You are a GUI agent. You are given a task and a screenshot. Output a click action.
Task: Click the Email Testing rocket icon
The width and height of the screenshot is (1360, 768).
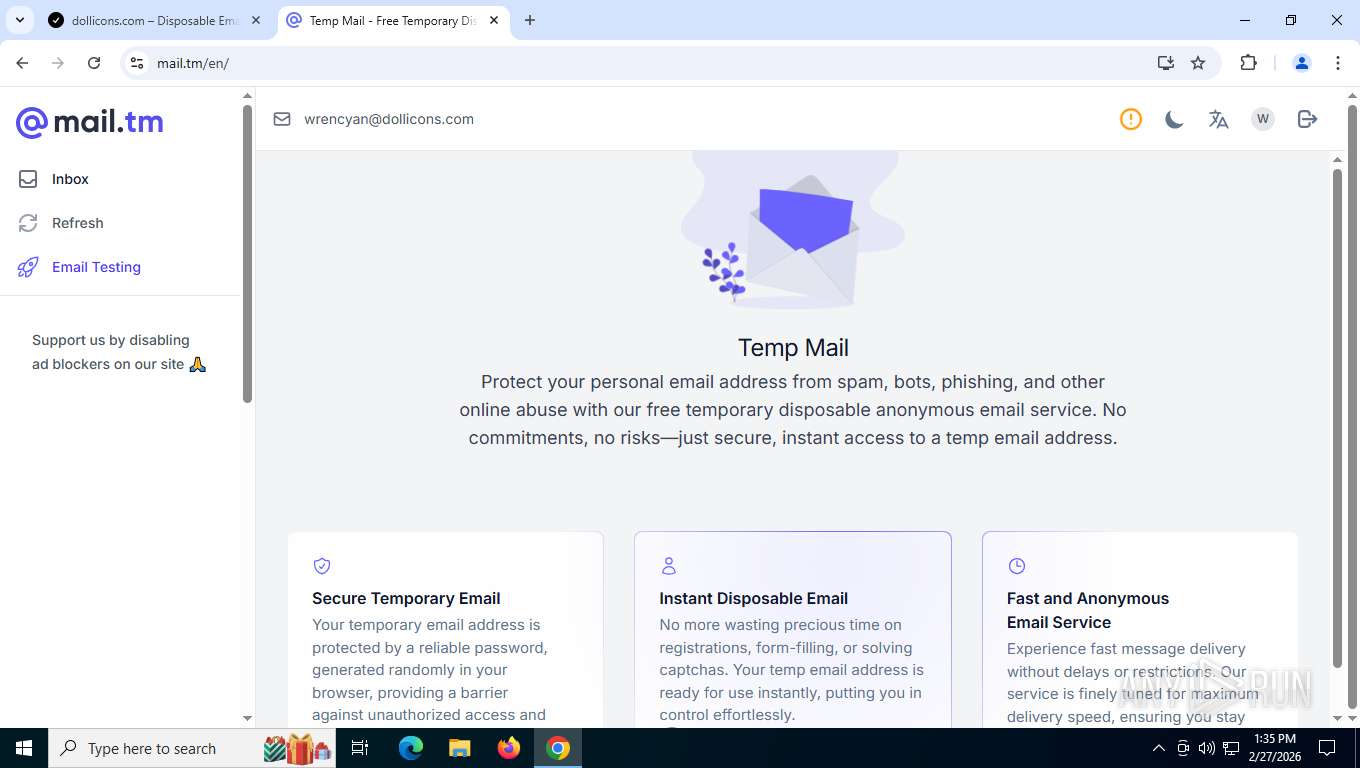coord(28,267)
